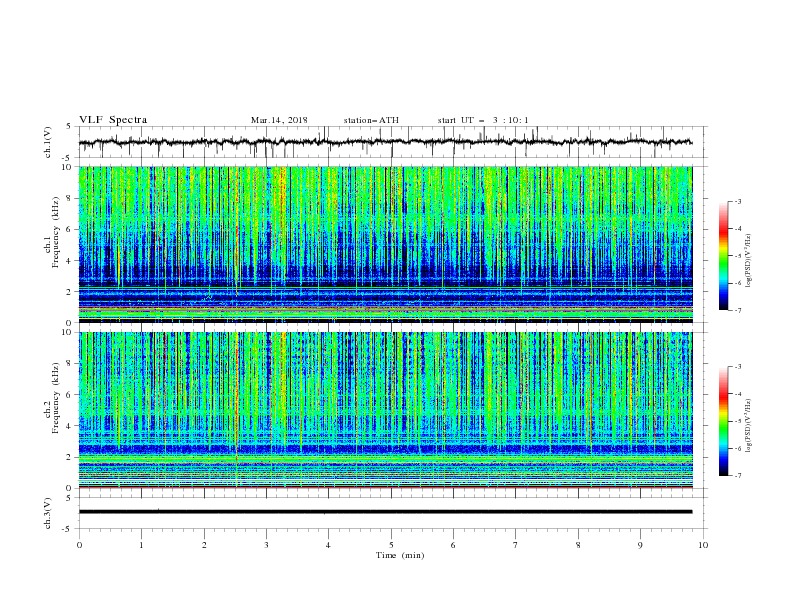792x612 pixels.
Task: Click the ch.1 voltage waveform trace
Action: coord(385,142)
